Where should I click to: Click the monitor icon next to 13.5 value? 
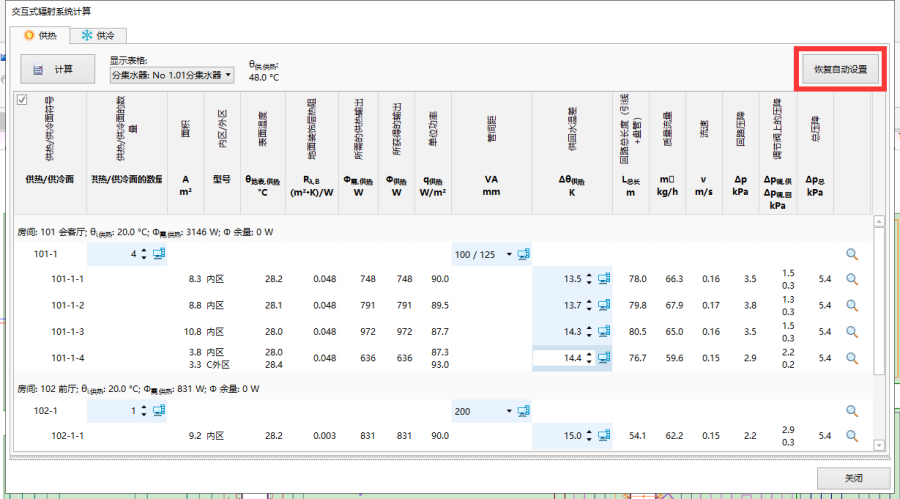(x=604, y=279)
